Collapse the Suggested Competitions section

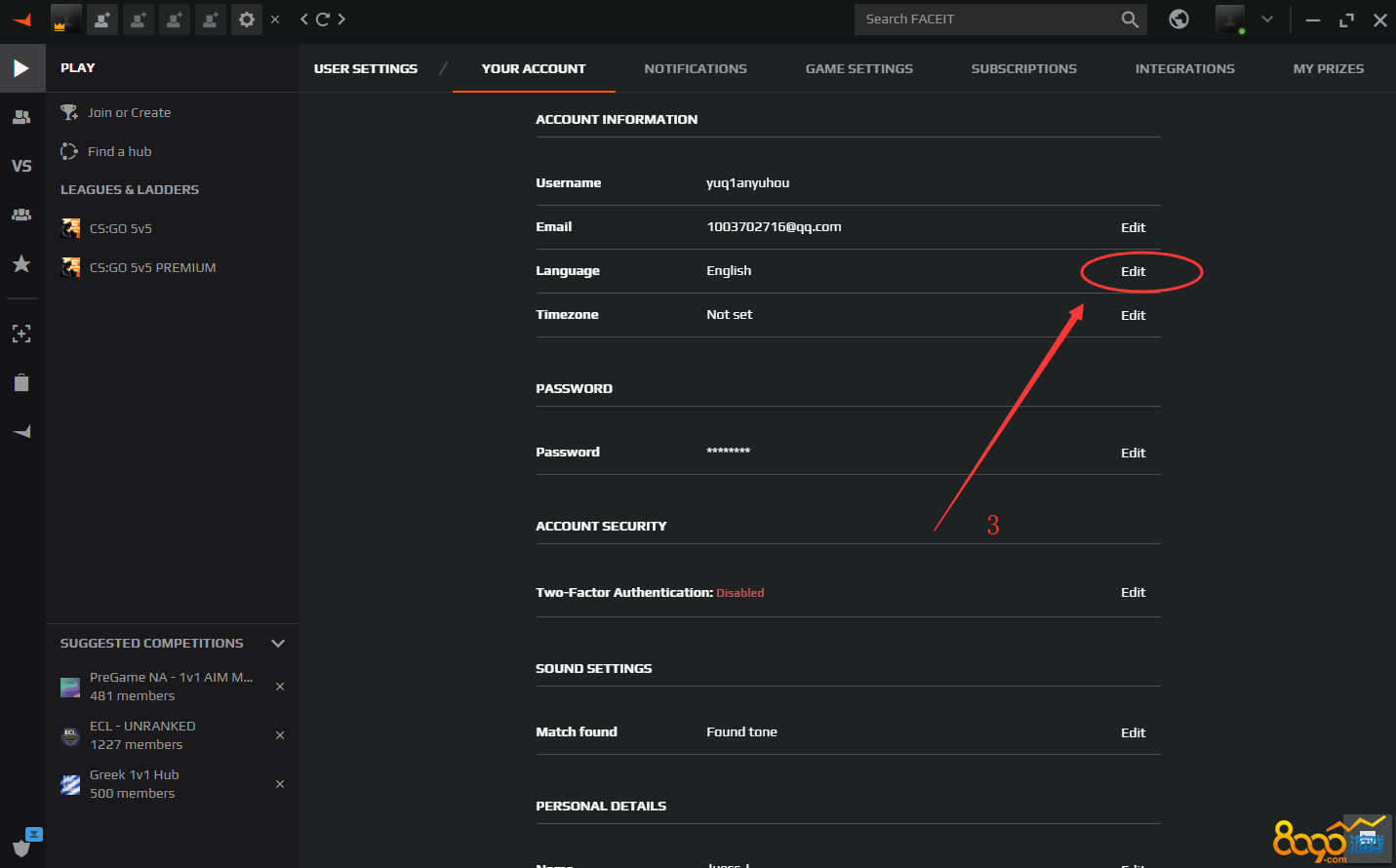point(278,644)
